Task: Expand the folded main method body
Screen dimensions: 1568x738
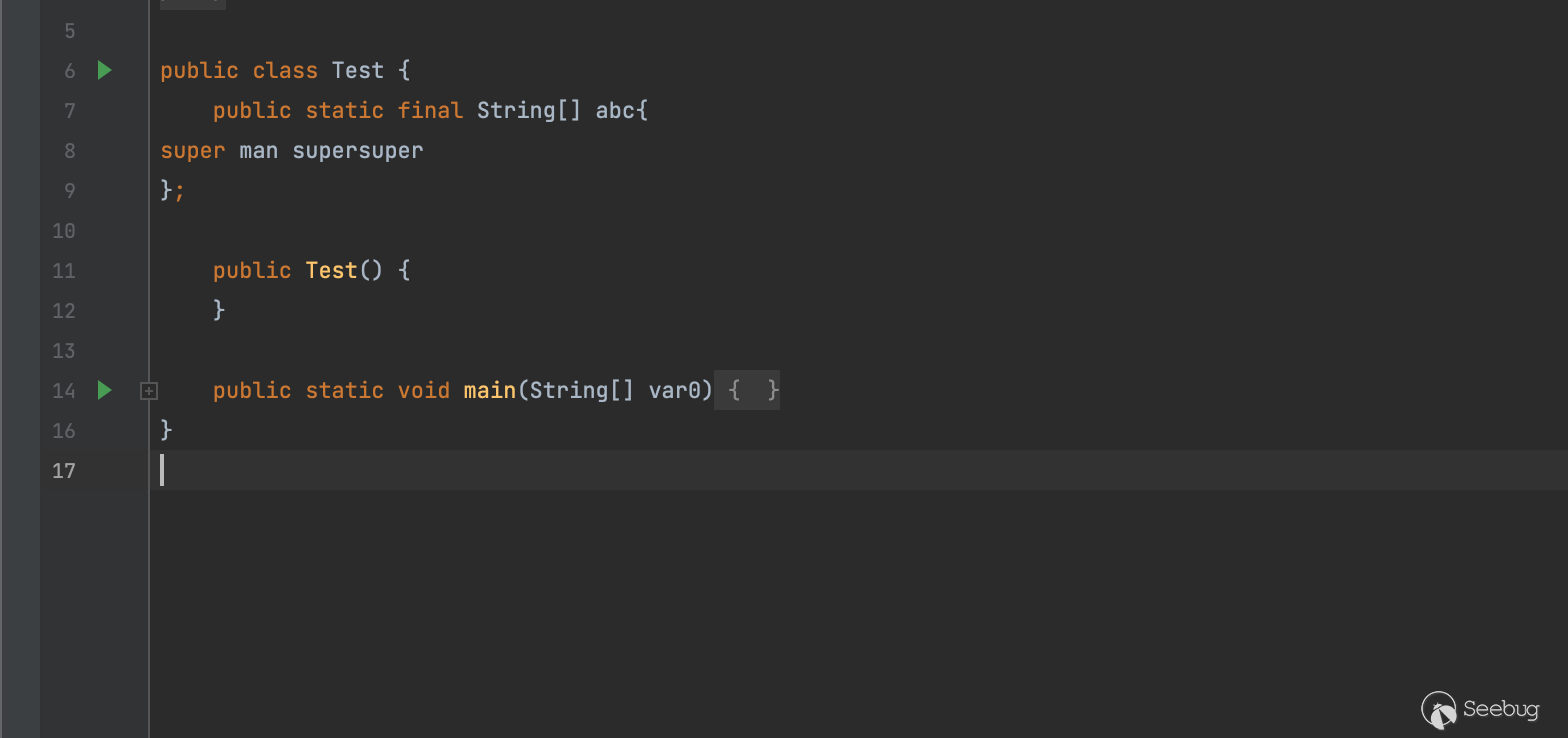Action: click(x=149, y=391)
